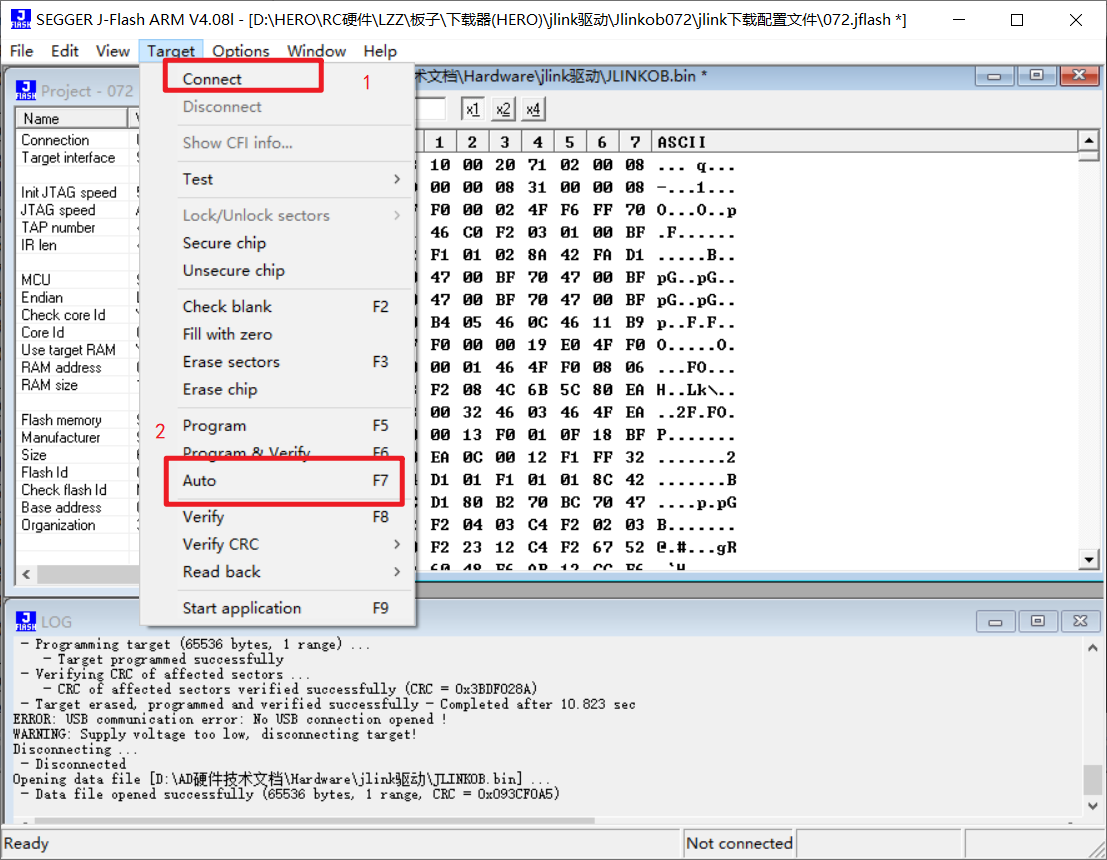Set hex view width to x1
The height and width of the screenshot is (860, 1107).
pos(472,109)
